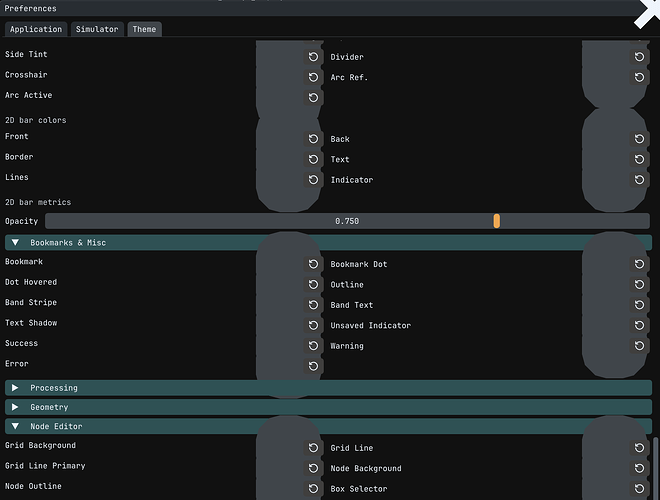Reset the 2D bar Front color
This screenshot has width=660, height=500.
pyautogui.click(x=313, y=139)
